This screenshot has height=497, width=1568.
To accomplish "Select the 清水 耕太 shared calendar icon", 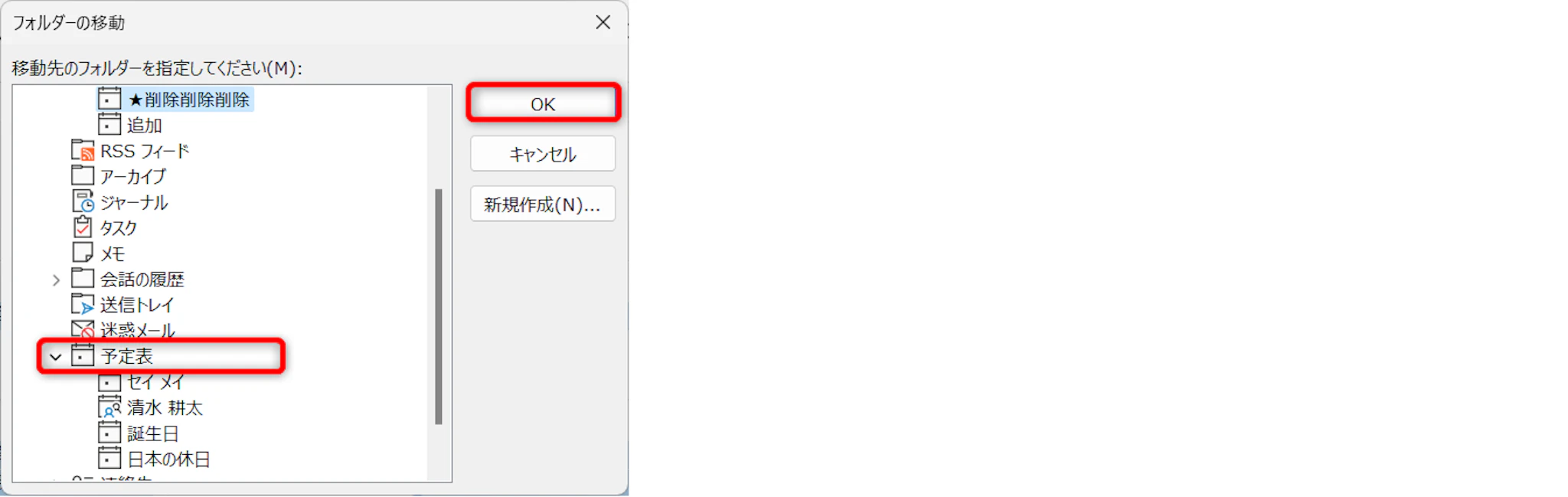I will (x=109, y=407).
